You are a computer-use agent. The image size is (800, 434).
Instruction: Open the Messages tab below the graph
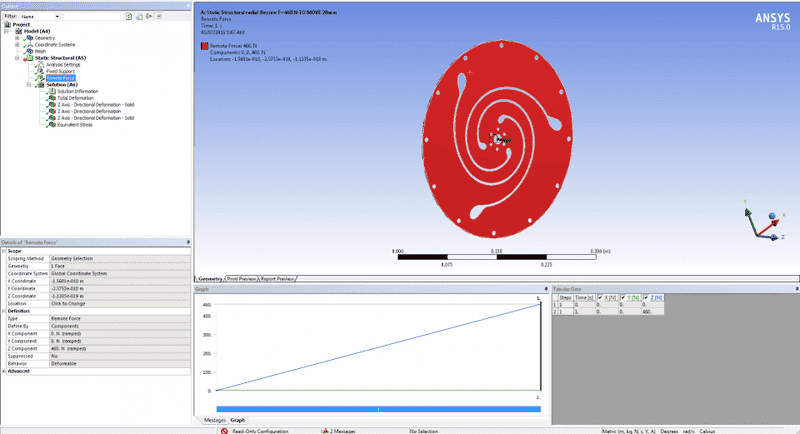214,420
